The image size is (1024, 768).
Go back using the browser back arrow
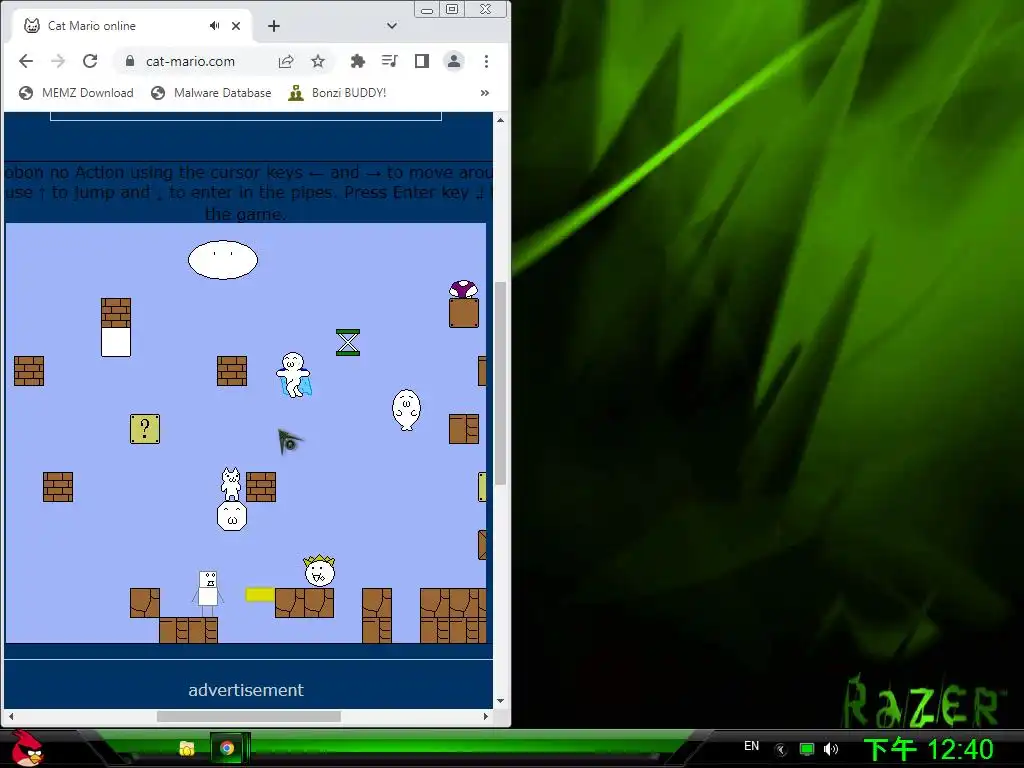click(x=25, y=61)
